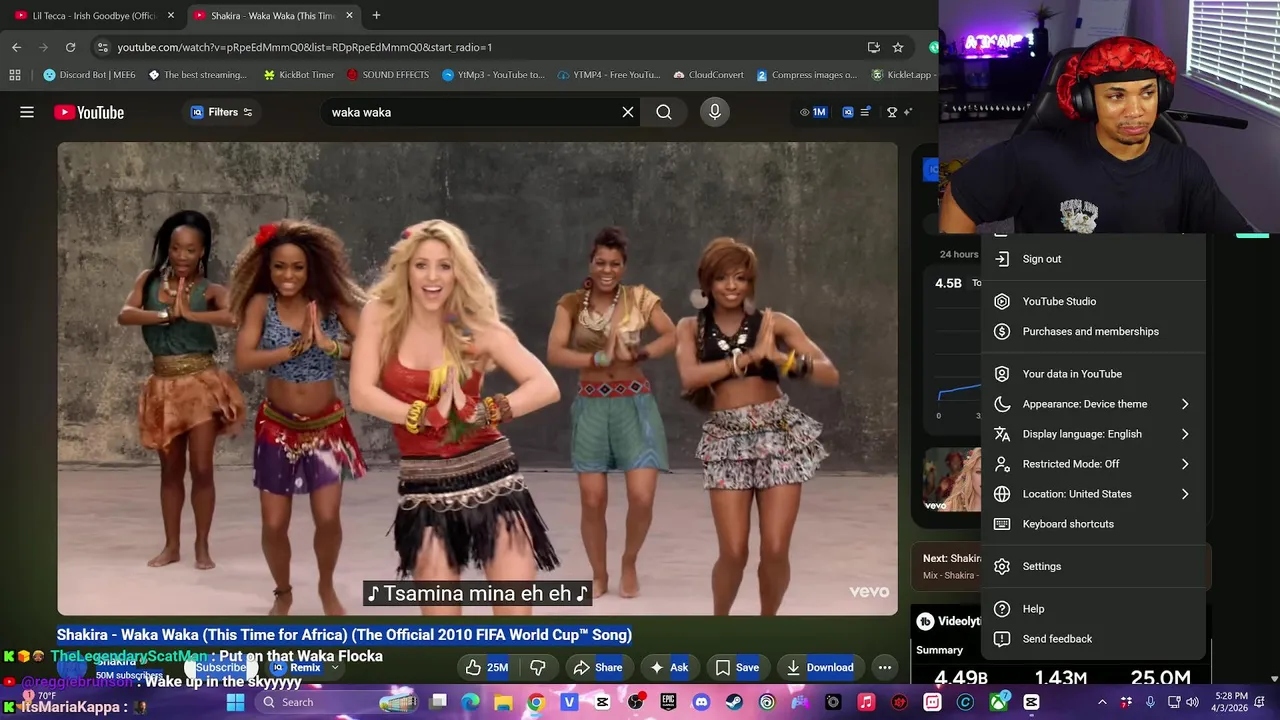Open Help from account menu
Image resolution: width=1280 pixels, height=720 pixels.
[x=1093, y=609]
